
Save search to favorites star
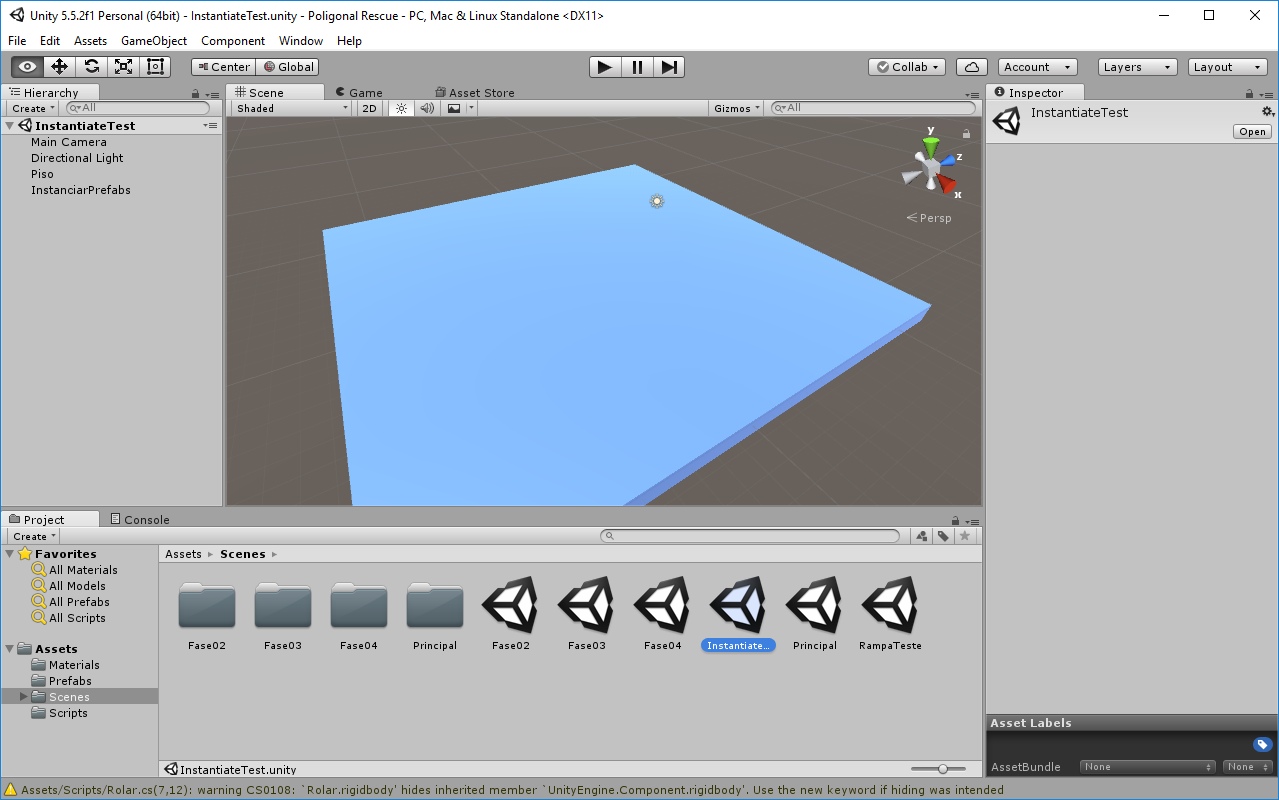[964, 536]
